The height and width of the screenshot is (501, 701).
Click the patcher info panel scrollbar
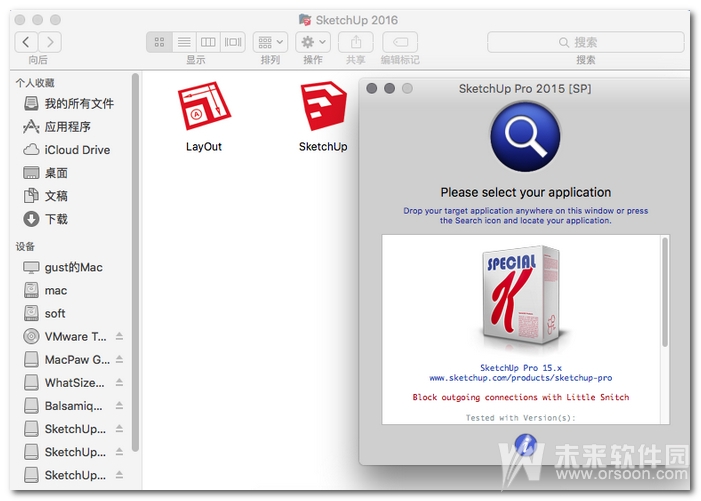[x=665, y=290]
